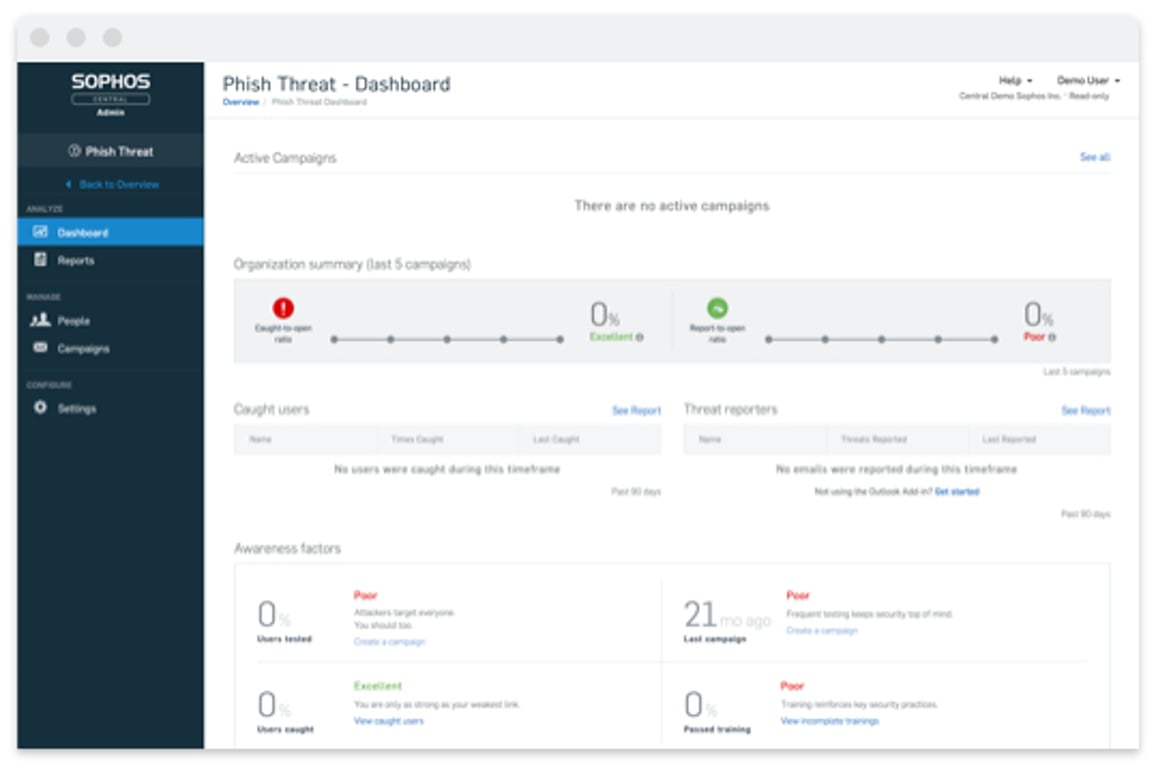Open the Dashboard sidebar item

111,232
